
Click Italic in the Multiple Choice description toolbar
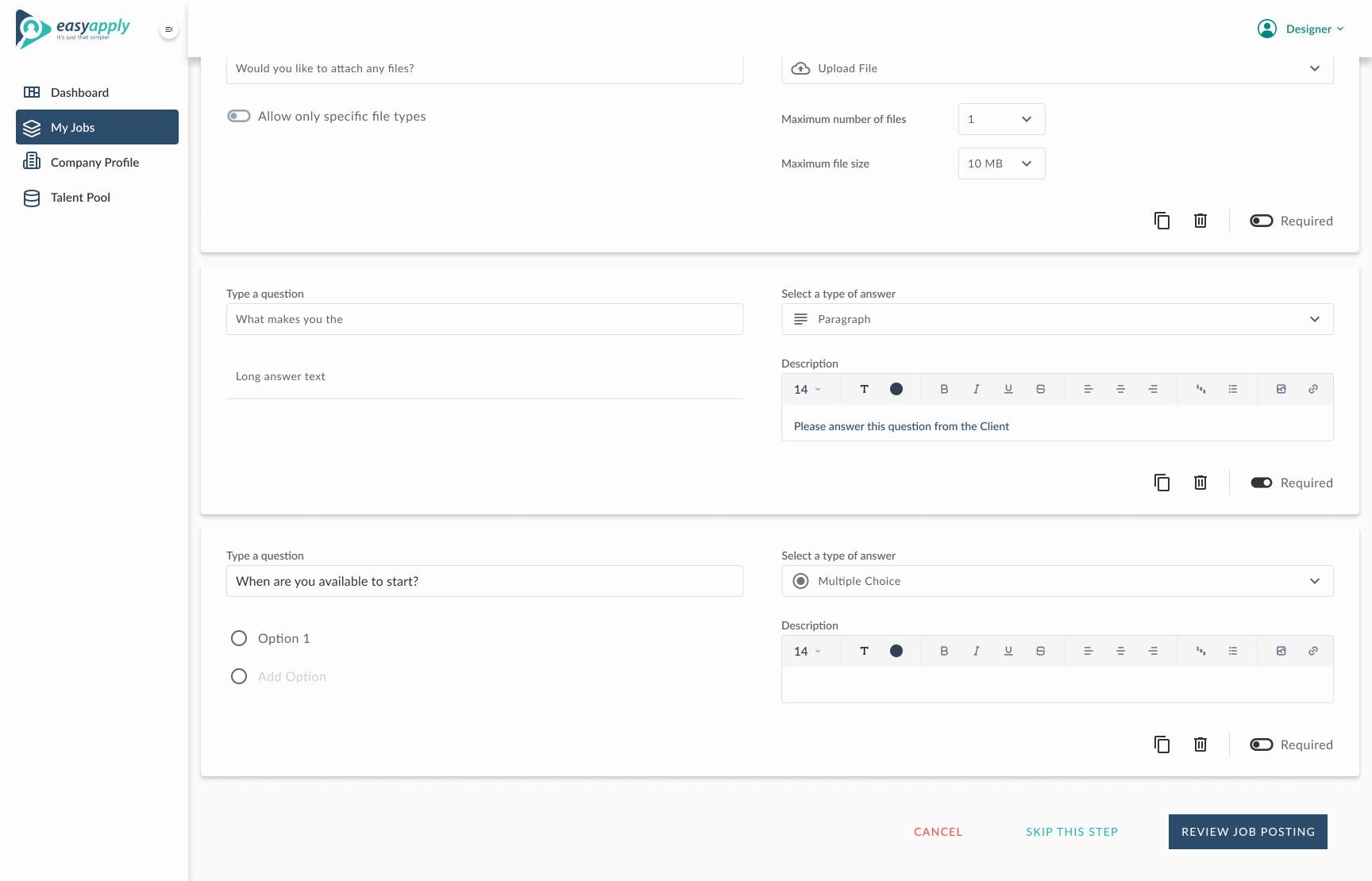click(976, 651)
